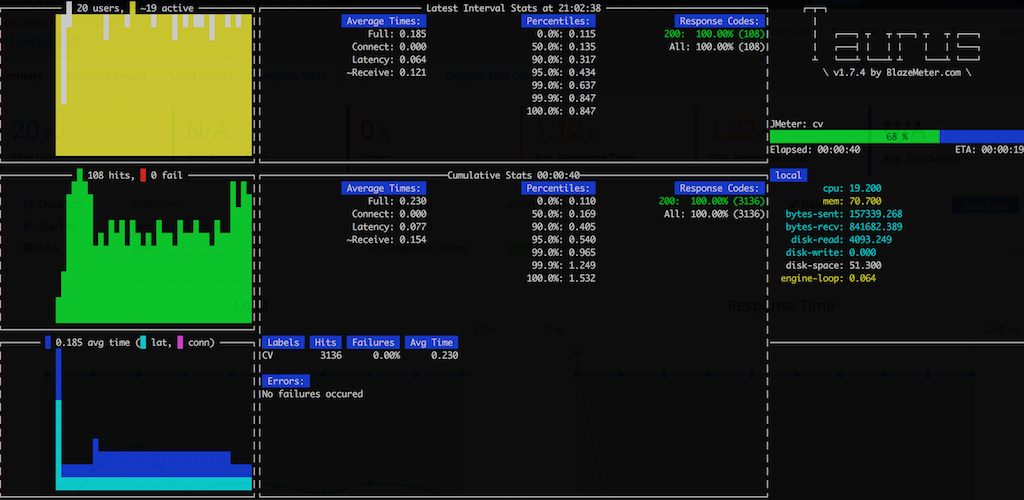Click the 'Failures' column header
The image size is (1024, 500).
[373, 343]
